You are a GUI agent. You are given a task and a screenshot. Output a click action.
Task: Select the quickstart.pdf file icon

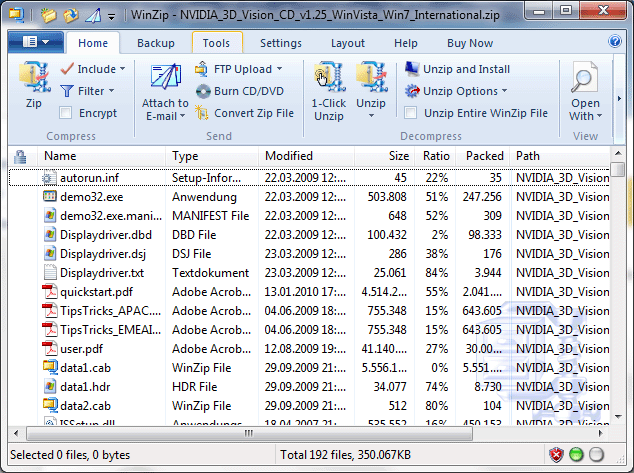(x=50, y=291)
